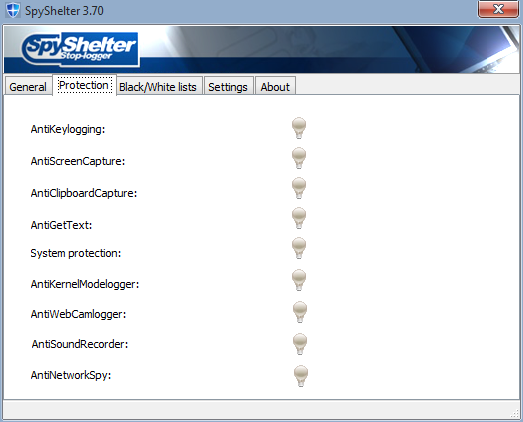Toggle the AntiScreenCapture light bulb
Screen dimensions: 523x422
tap(299, 158)
